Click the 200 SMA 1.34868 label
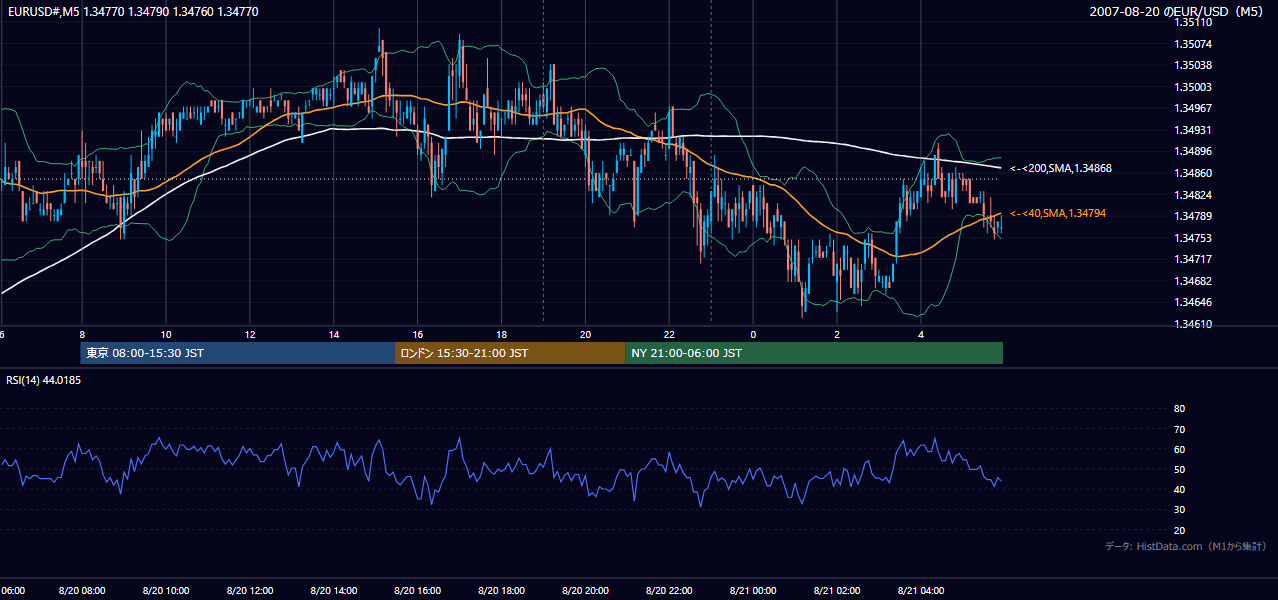 click(1061, 169)
